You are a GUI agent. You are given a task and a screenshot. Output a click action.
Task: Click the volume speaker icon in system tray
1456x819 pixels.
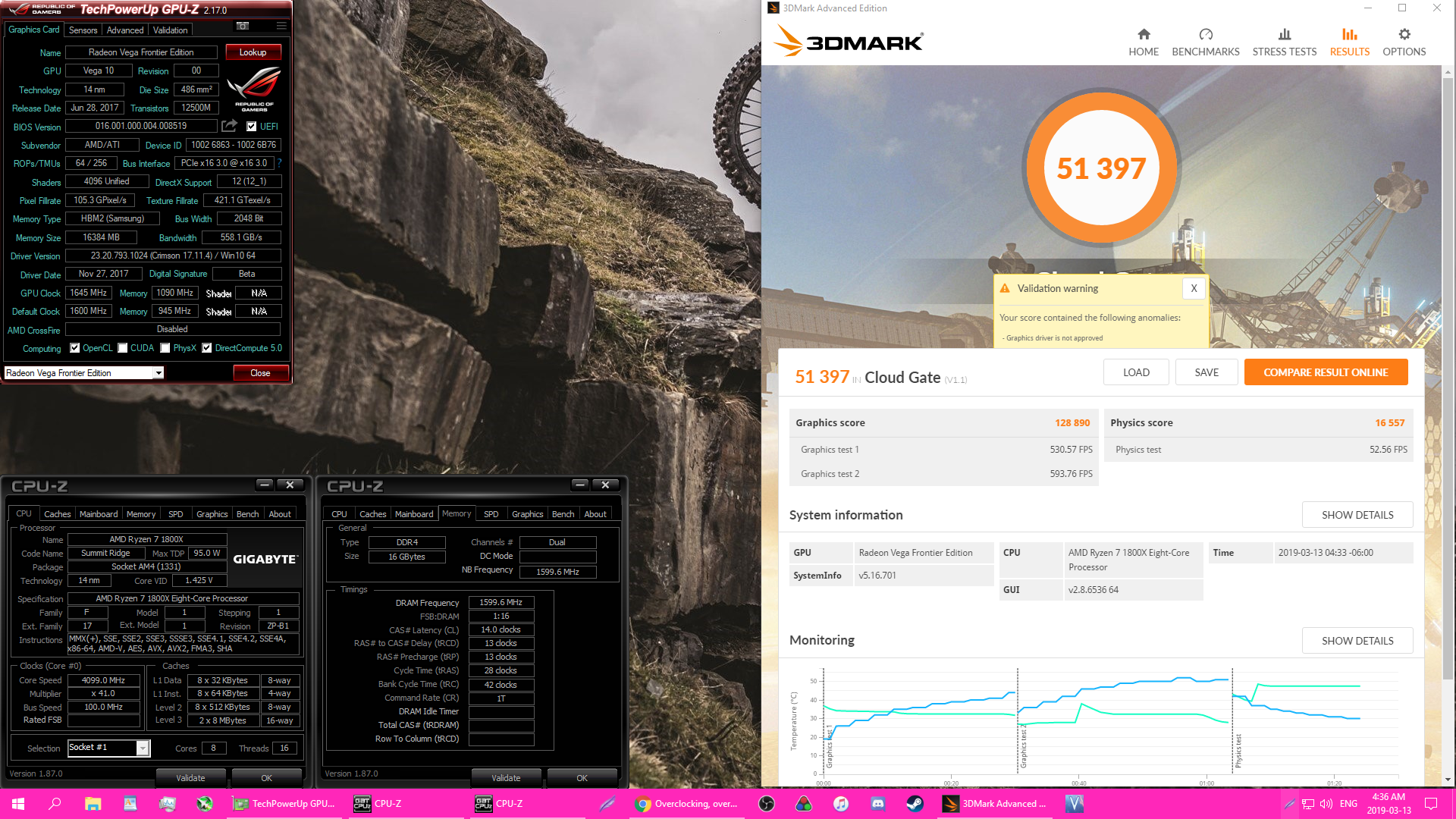click(1326, 804)
